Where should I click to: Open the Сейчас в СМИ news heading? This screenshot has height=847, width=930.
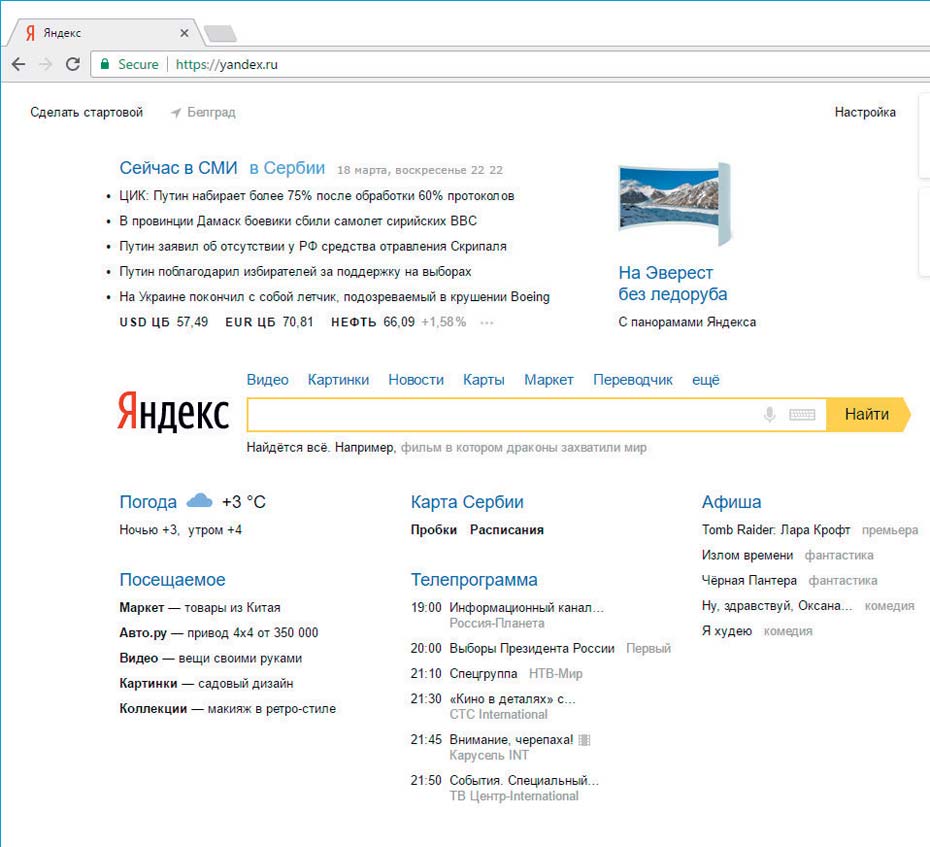tap(179, 168)
